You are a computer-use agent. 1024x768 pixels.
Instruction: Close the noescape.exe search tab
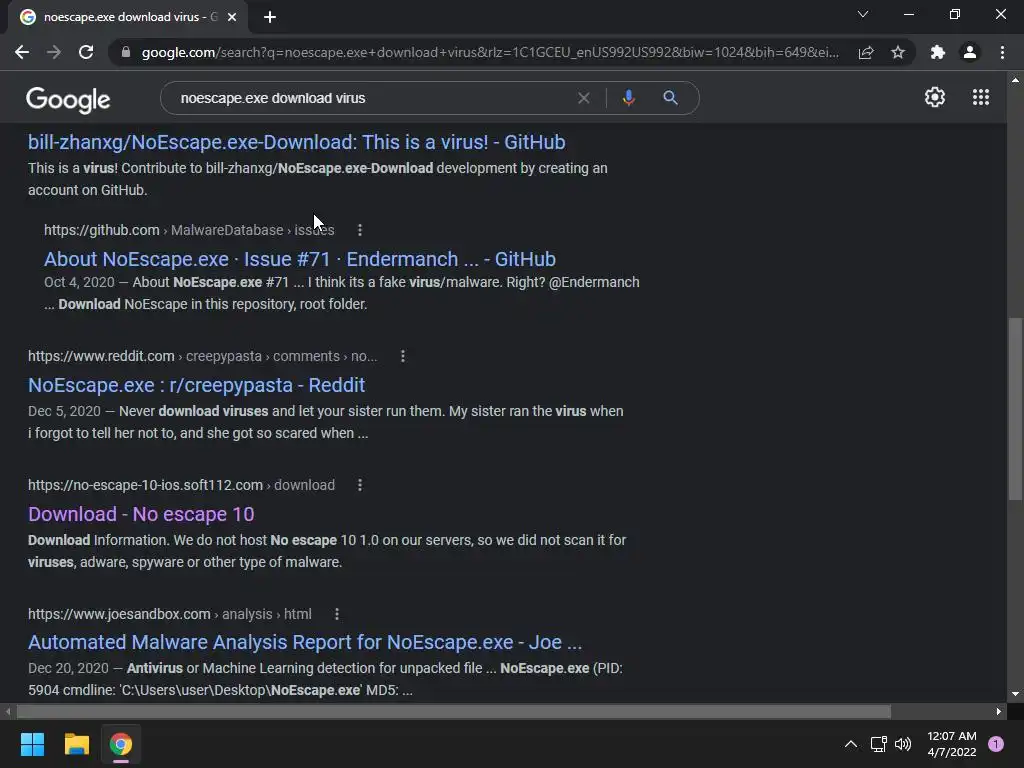[232, 17]
